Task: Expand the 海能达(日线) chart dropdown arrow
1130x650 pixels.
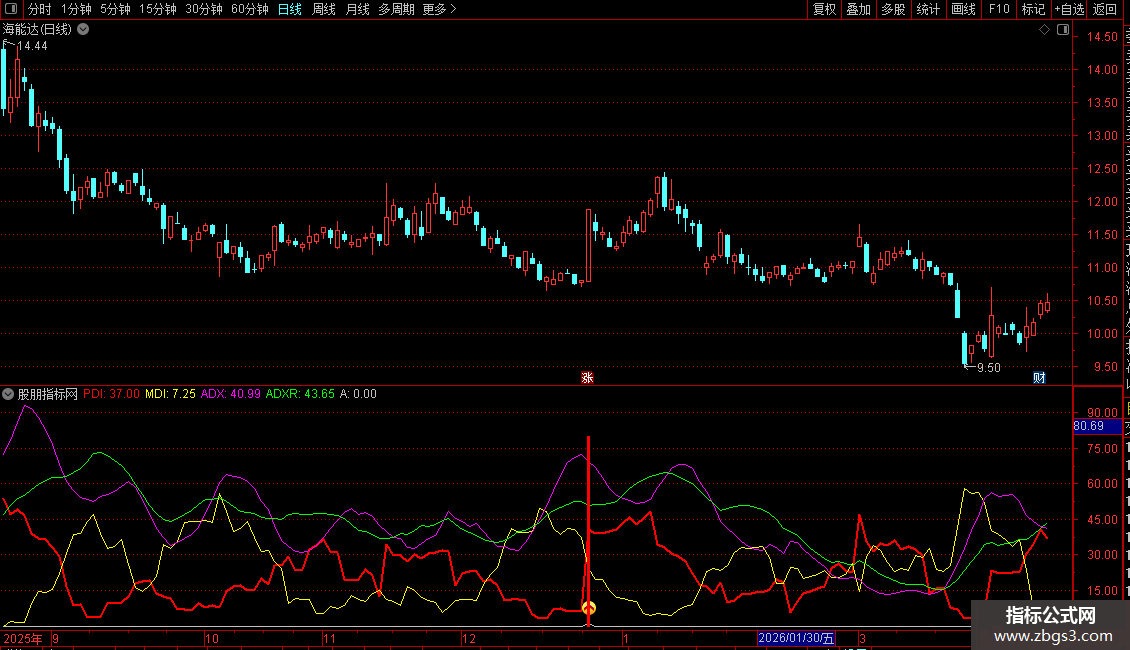Action: 83,30
